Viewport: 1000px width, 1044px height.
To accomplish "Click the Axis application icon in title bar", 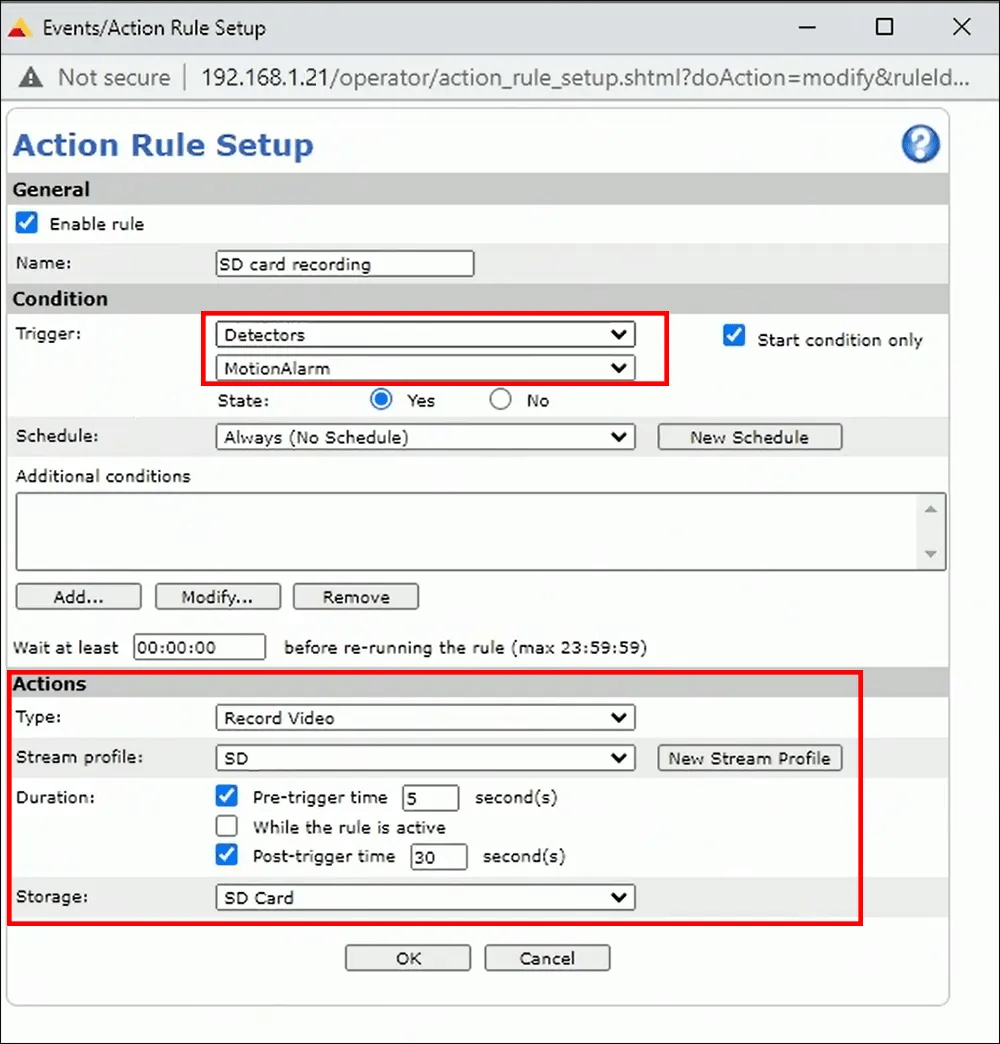I will [18, 26].
